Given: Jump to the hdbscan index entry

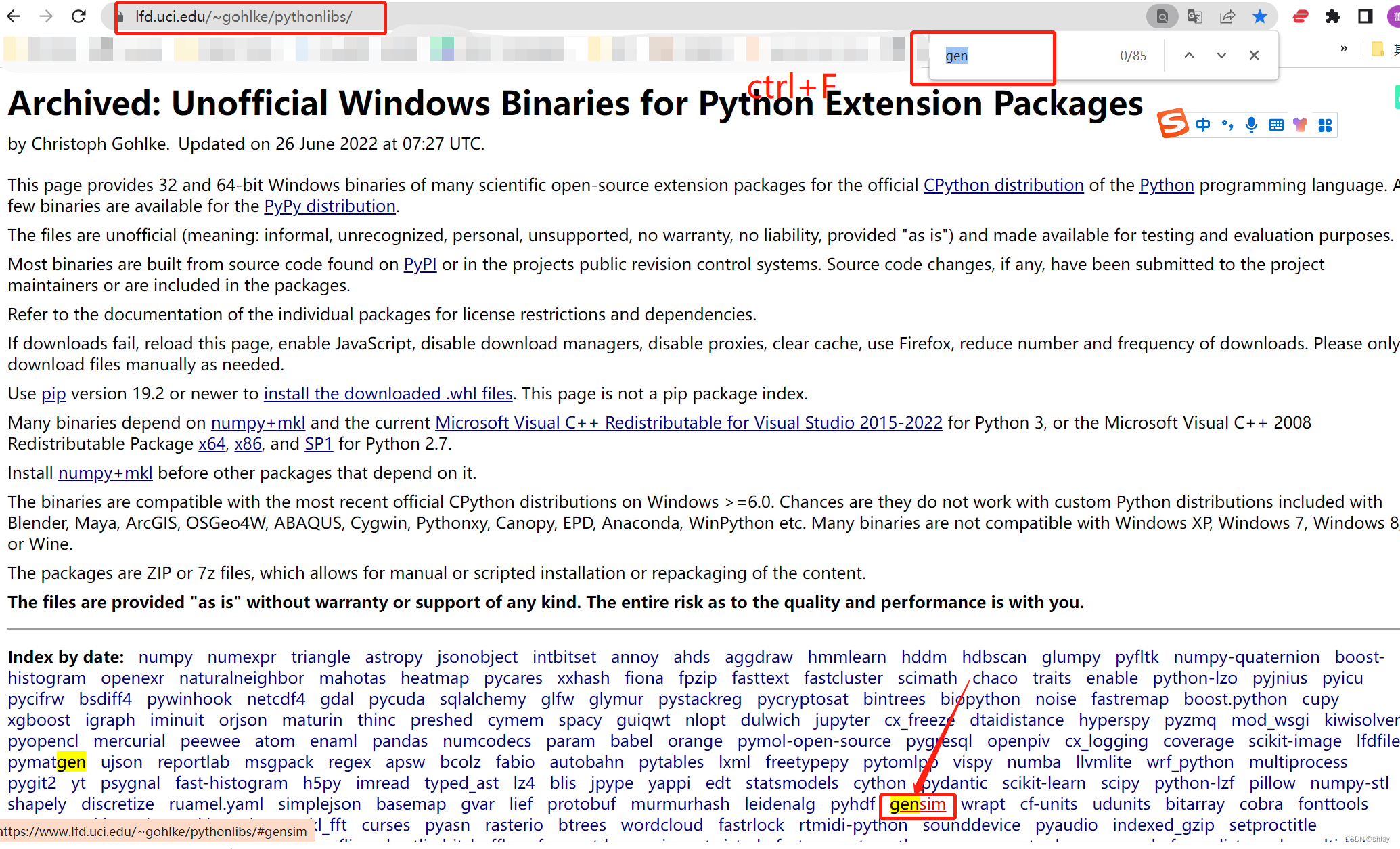Looking at the screenshot, I should point(994,657).
